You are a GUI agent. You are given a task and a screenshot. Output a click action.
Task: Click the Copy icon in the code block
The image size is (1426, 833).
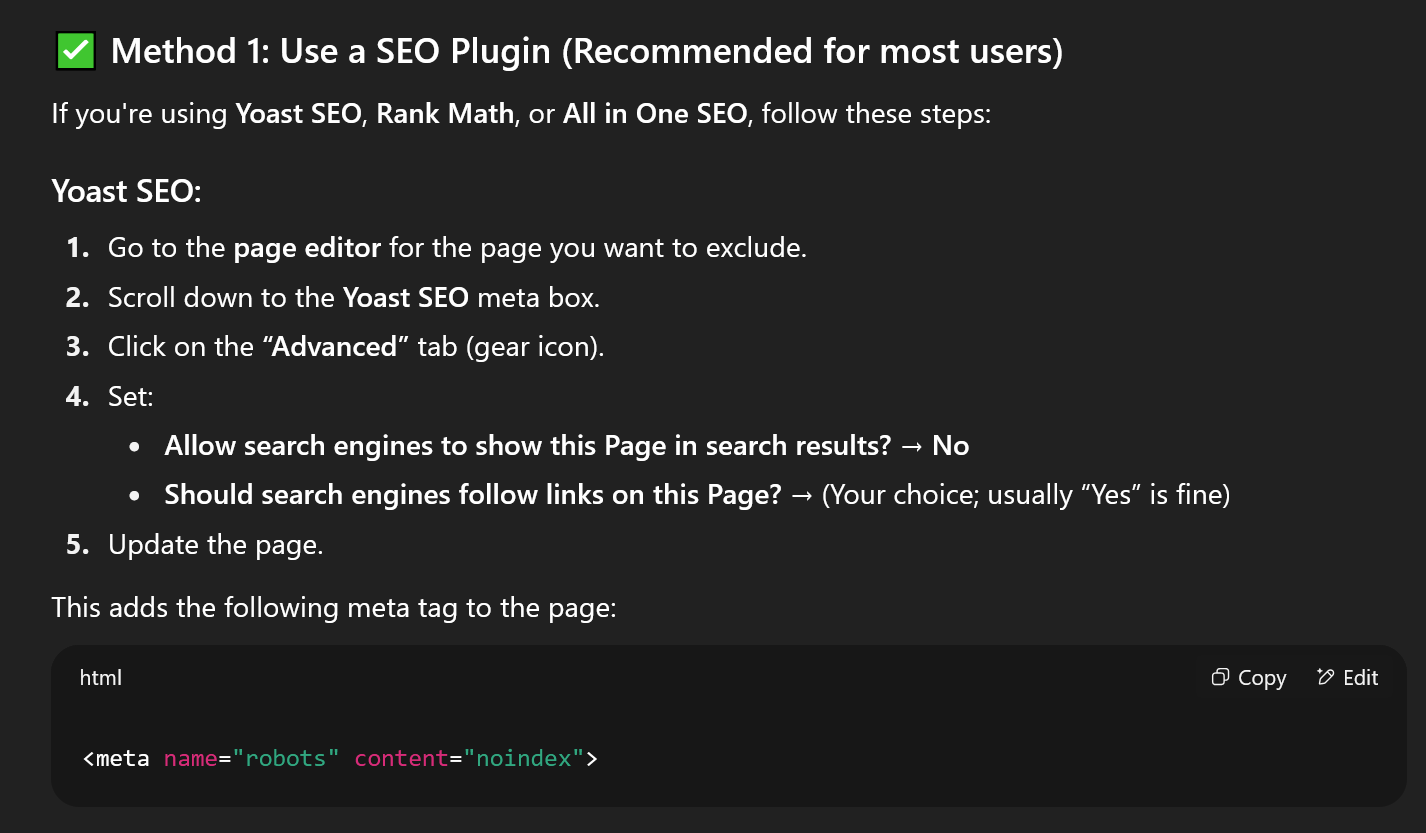(x=1220, y=678)
